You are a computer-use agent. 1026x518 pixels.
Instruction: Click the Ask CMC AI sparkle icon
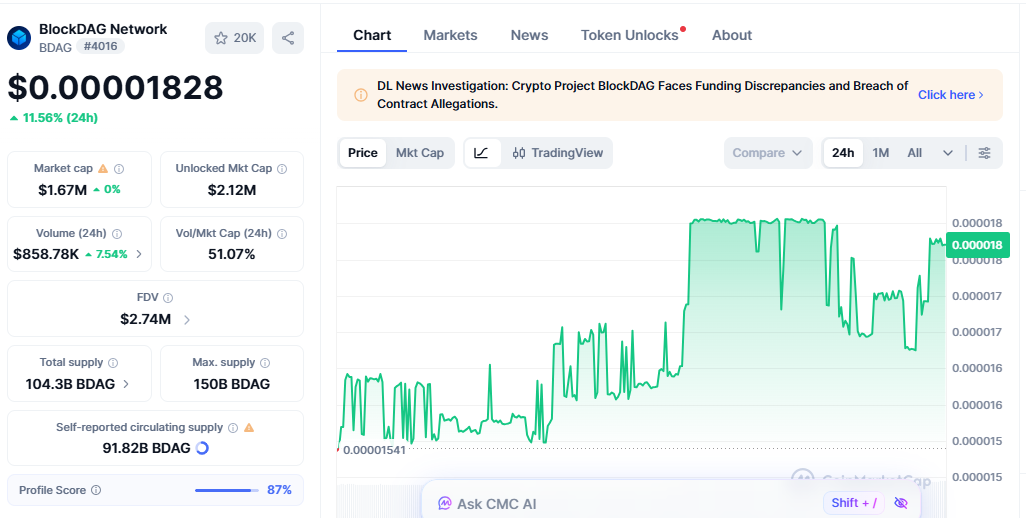(x=445, y=504)
